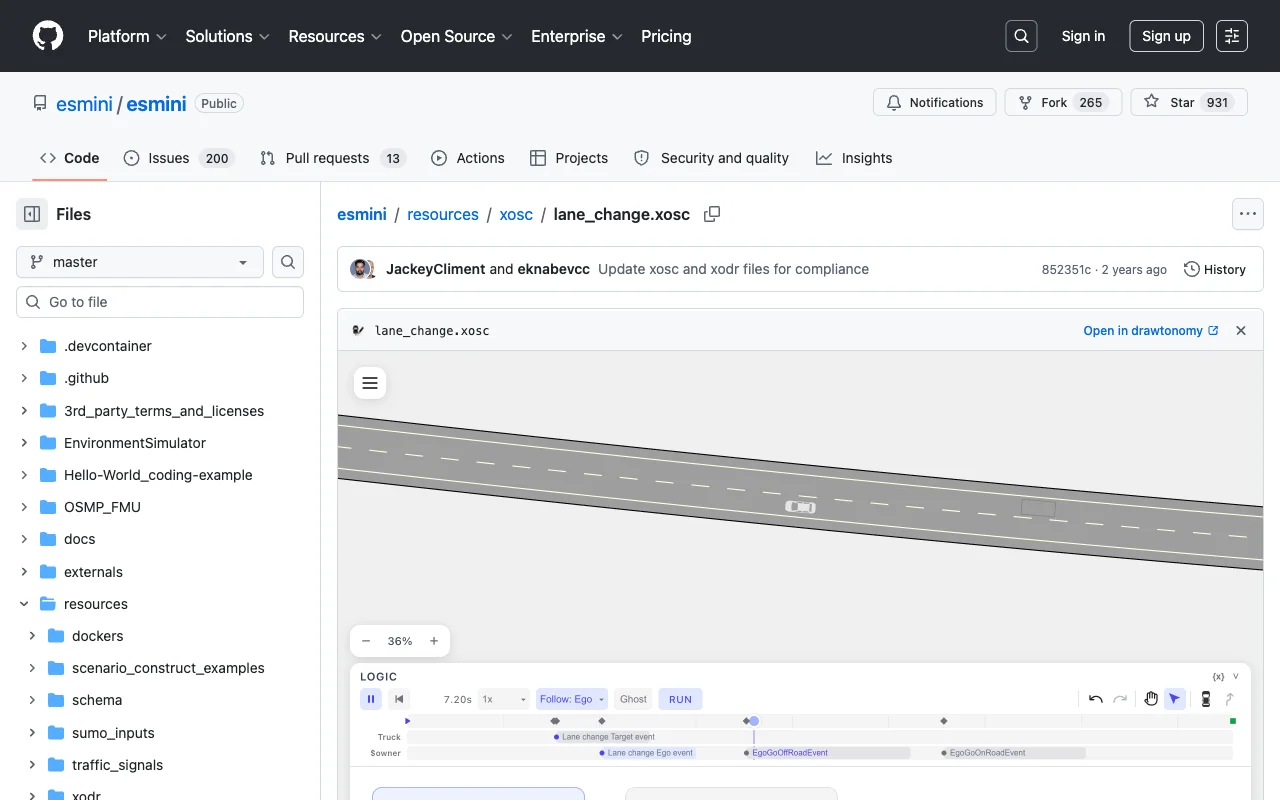Click the timeline playhead marker

(x=754, y=721)
